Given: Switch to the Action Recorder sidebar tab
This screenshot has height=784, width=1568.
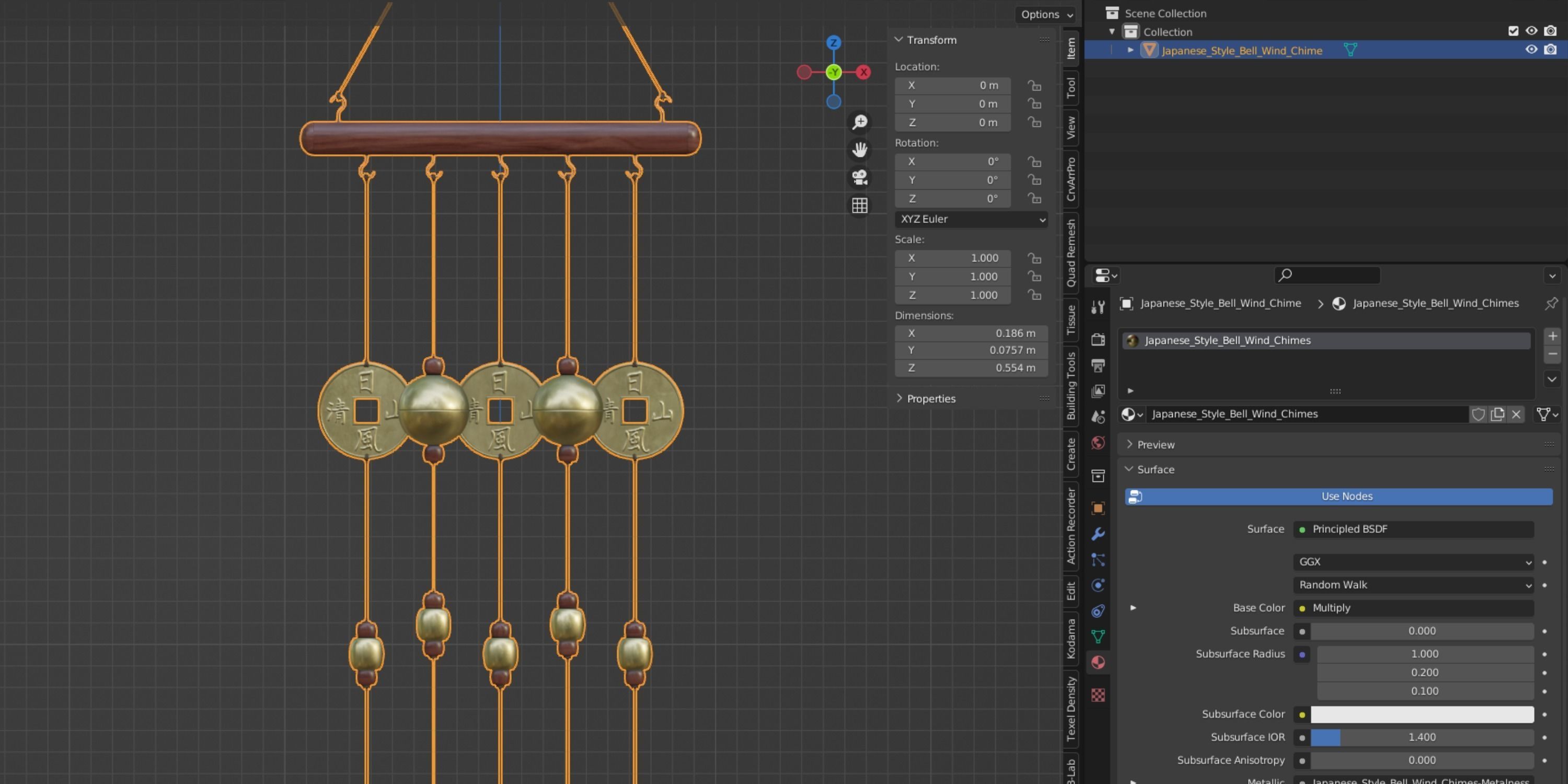Looking at the screenshot, I should (1071, 526).
